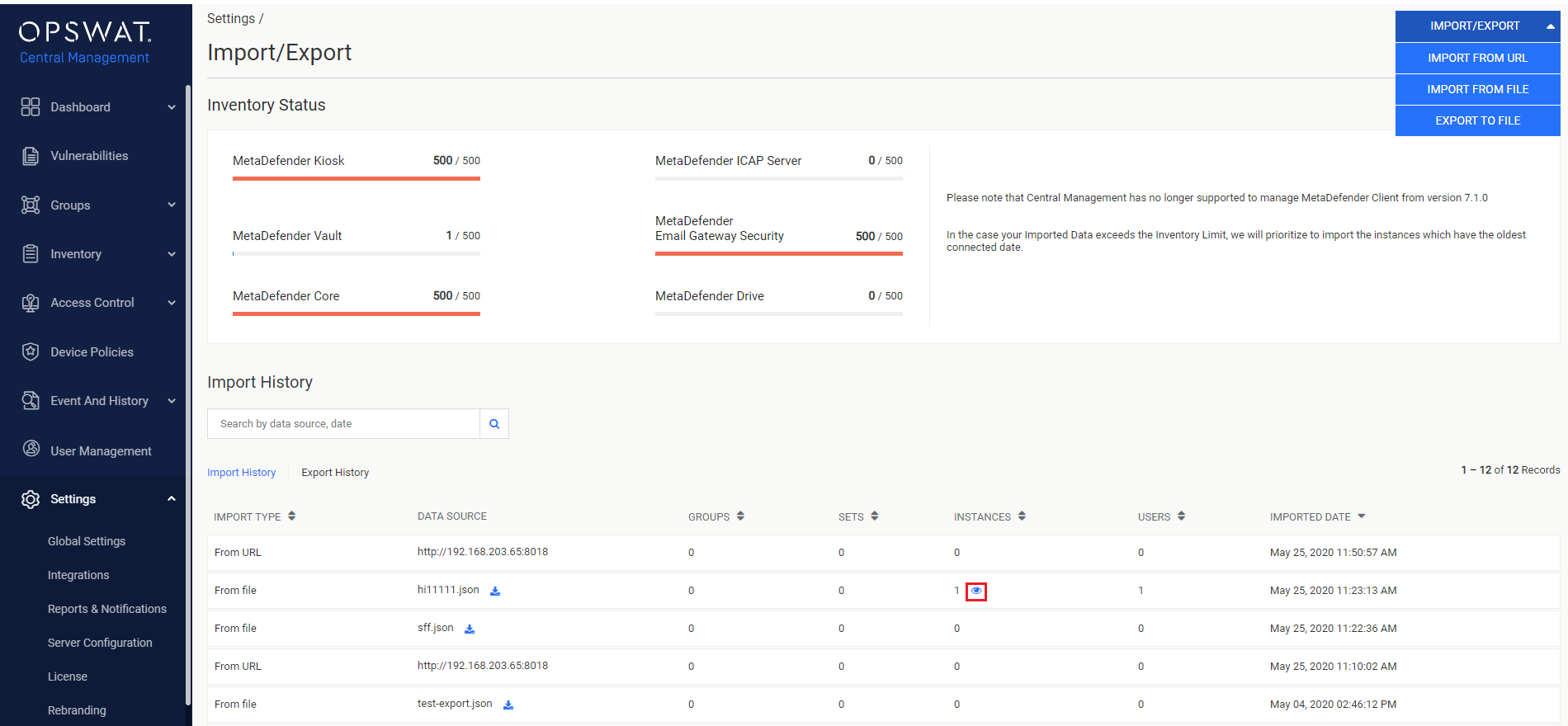This screenshot has width=1568, height=726.
Task: Click IMPORT FROM URL button
Action: click(x=1477, y=58)
